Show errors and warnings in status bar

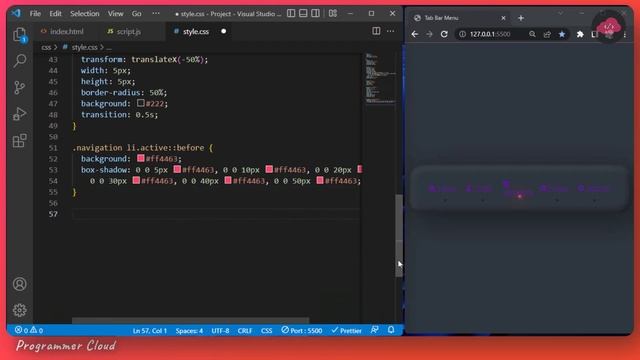(29, 330)
